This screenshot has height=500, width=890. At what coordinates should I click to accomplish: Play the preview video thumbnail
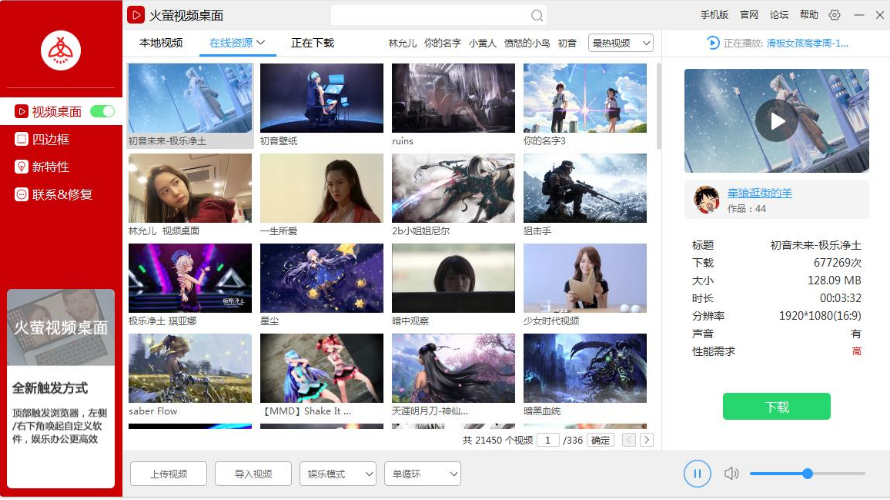[776, 121]
